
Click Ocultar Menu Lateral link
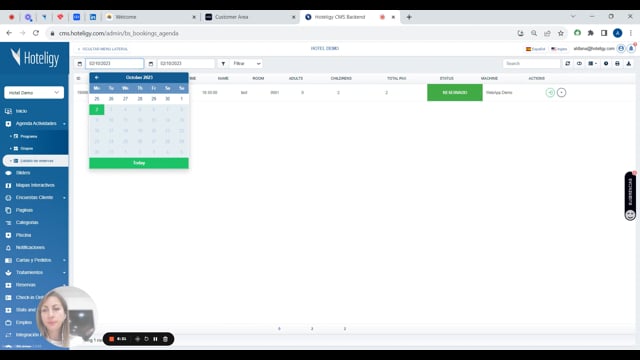pyautogui.click(x=103, y=49)
